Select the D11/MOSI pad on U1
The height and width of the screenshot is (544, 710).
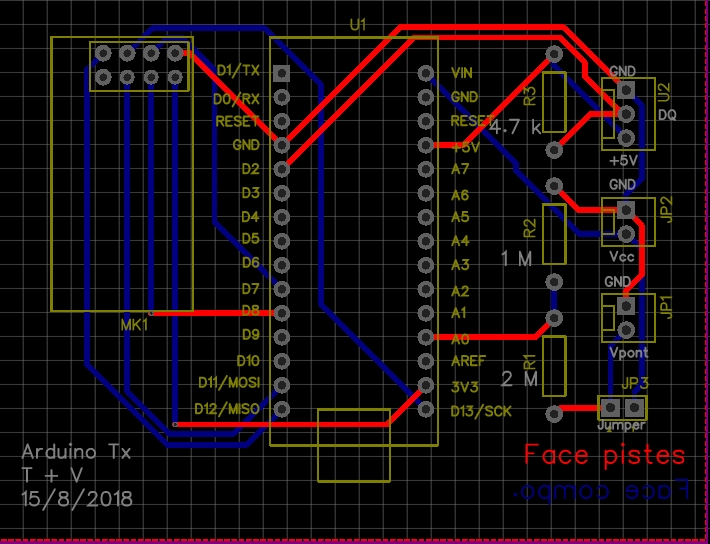282,385
